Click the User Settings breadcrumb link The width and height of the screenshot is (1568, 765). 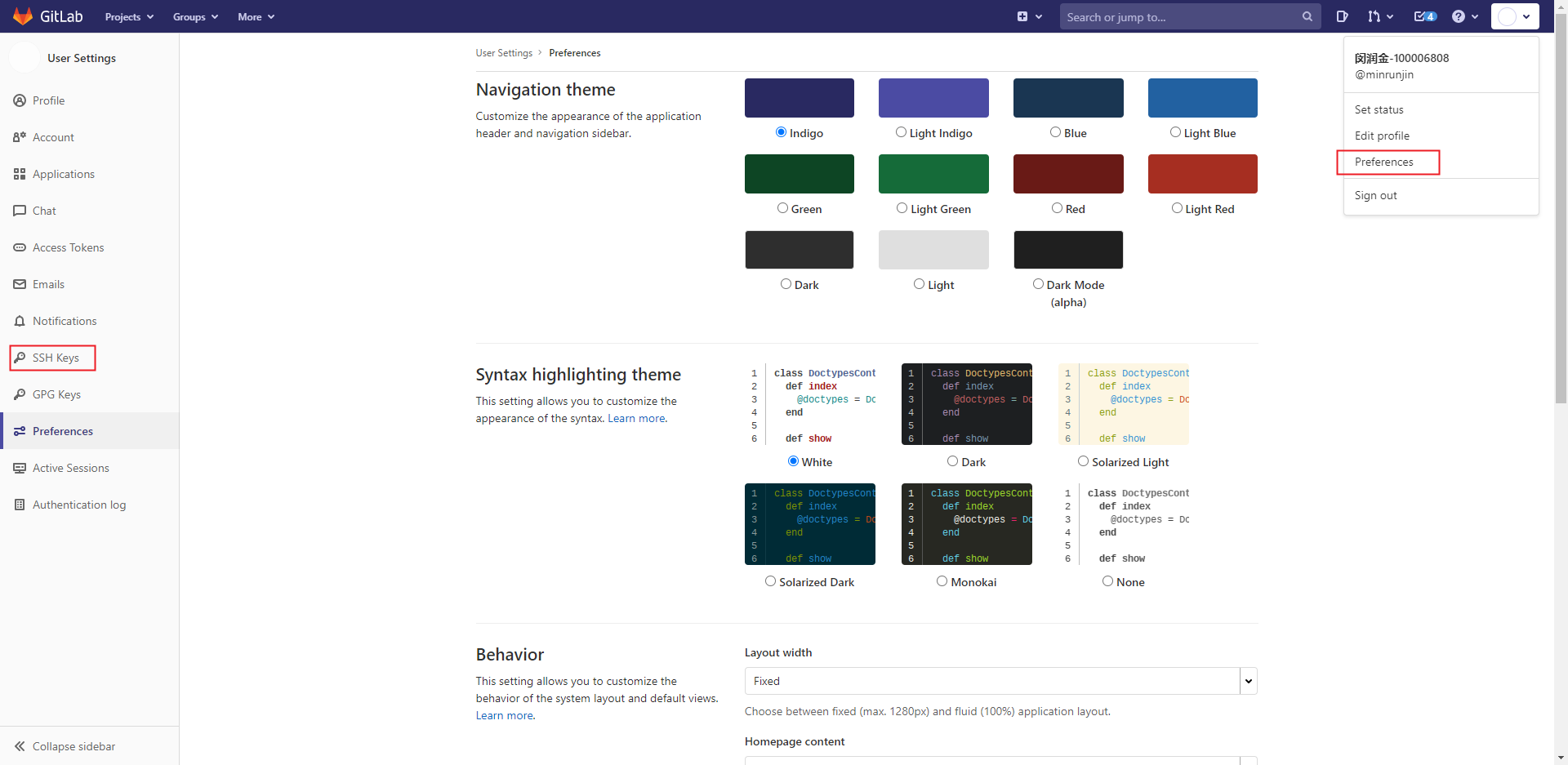pos(504,53)
